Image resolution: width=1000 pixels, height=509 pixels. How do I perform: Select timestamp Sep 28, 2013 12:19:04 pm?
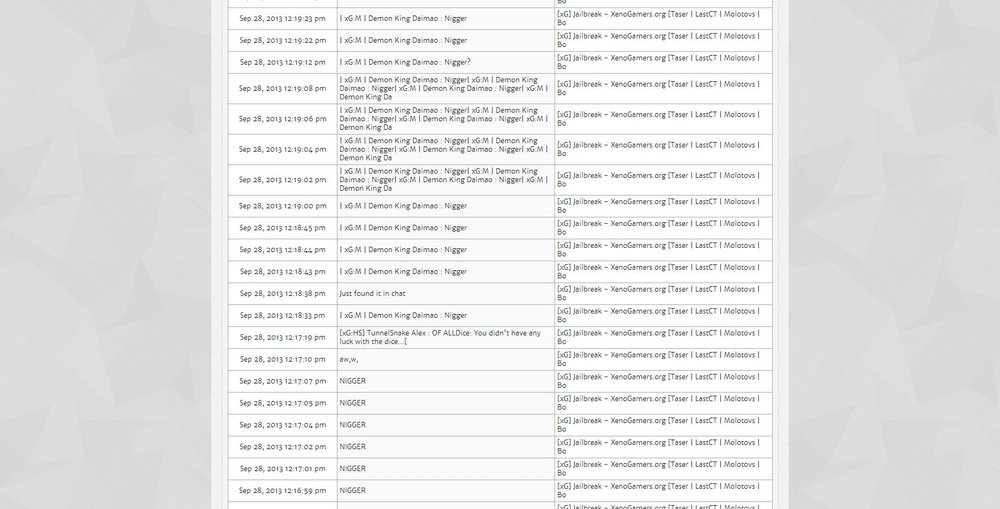point(283,149)
